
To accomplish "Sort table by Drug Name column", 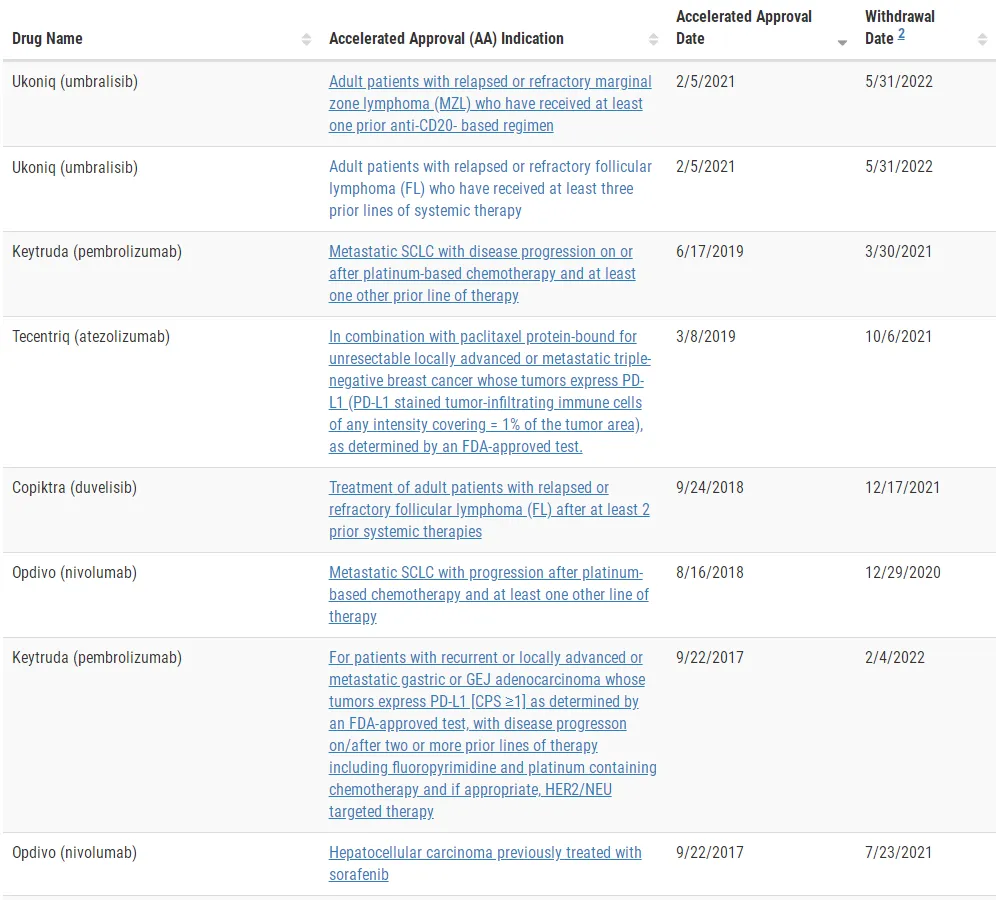I will tap(306, 39).
